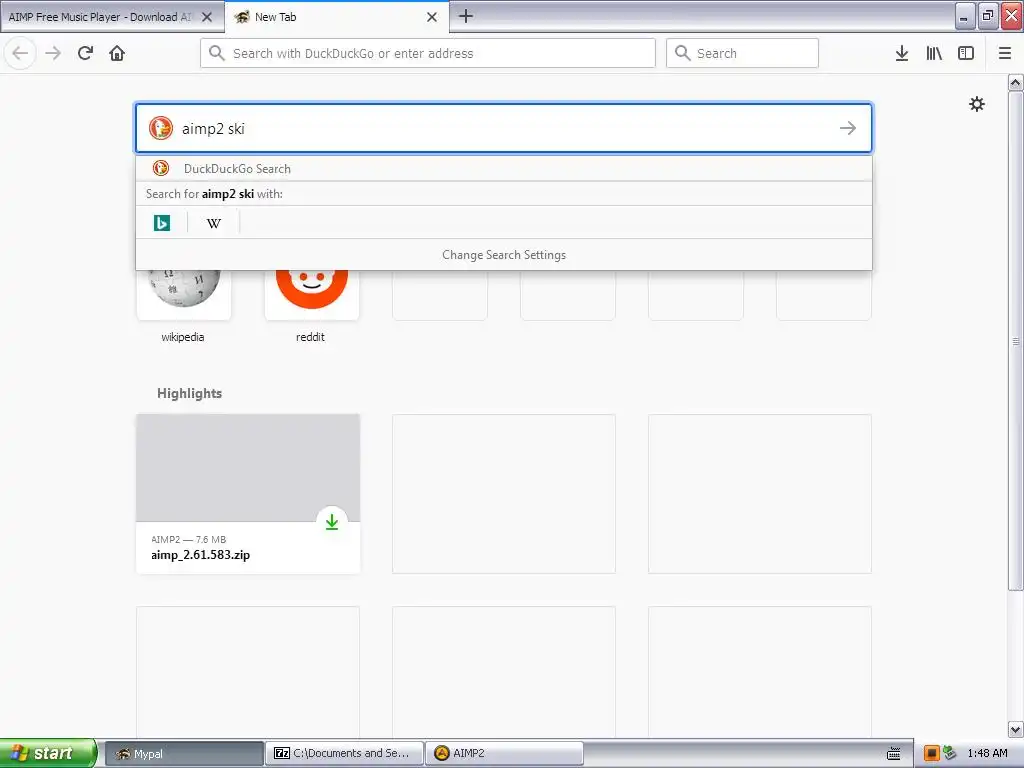Switch to AIMP Free Music Player tab
The height and width of the screenshot is (768, 1024).
[x=101, y=17]
